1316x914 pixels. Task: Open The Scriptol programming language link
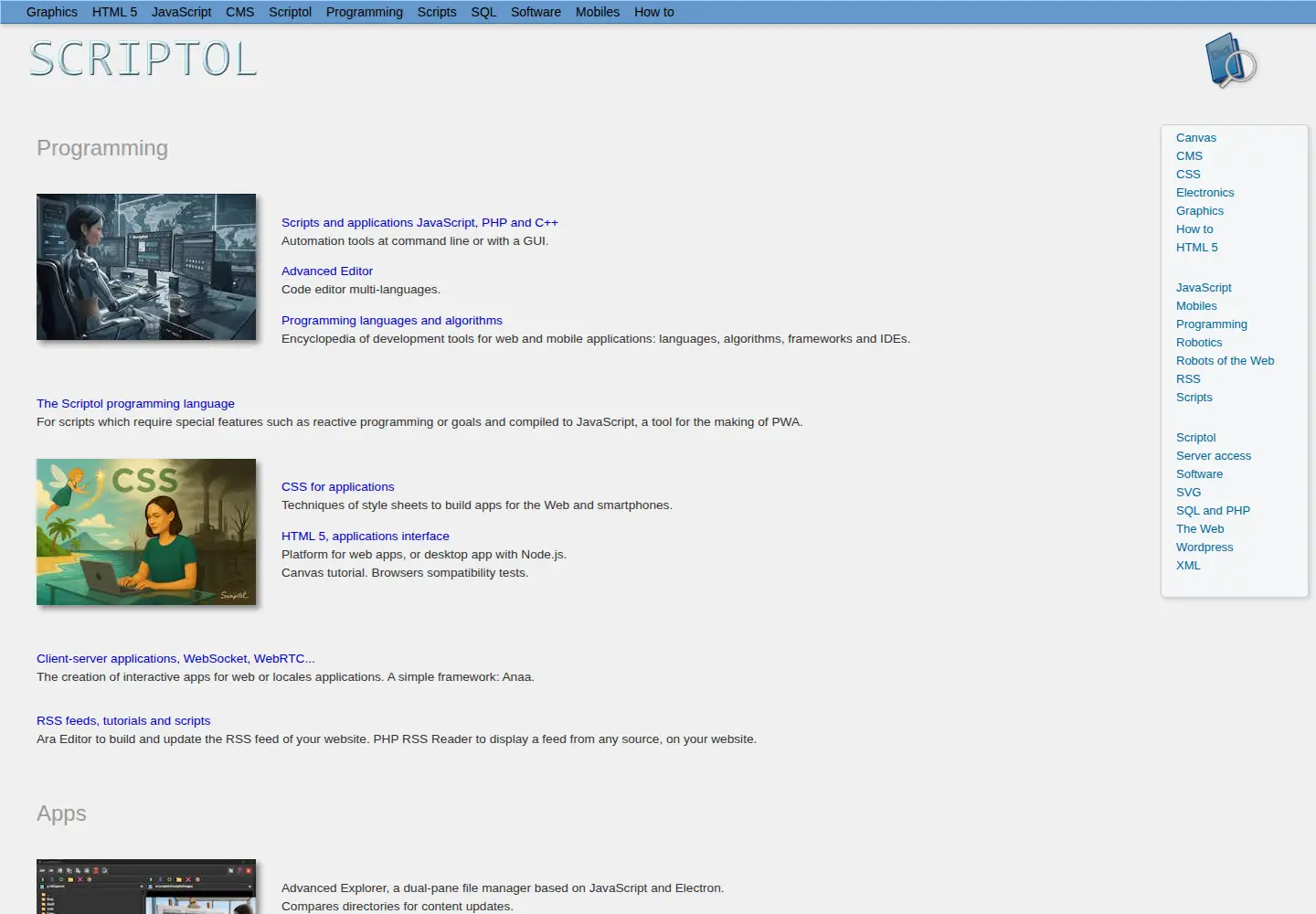pos(135,403)
